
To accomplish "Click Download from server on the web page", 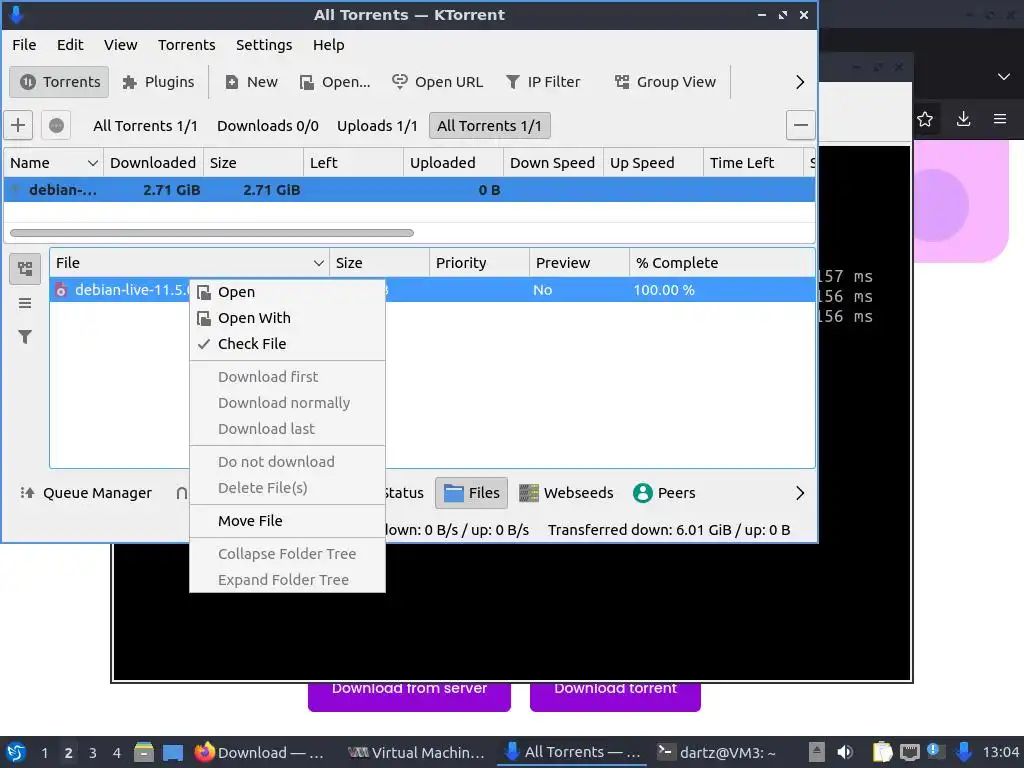I will click(x=409, y=696).
